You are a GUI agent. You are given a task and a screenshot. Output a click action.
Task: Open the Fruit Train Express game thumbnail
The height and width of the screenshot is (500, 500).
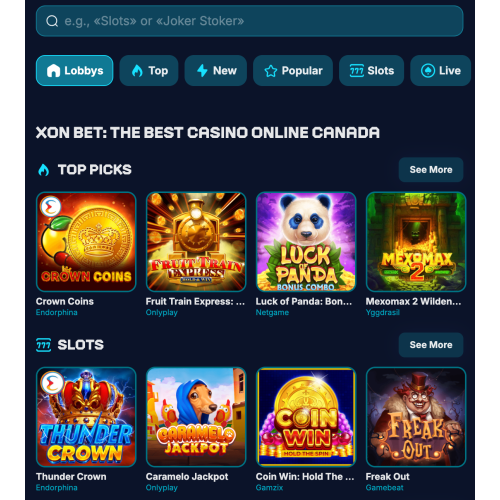(x=196, y=242)
